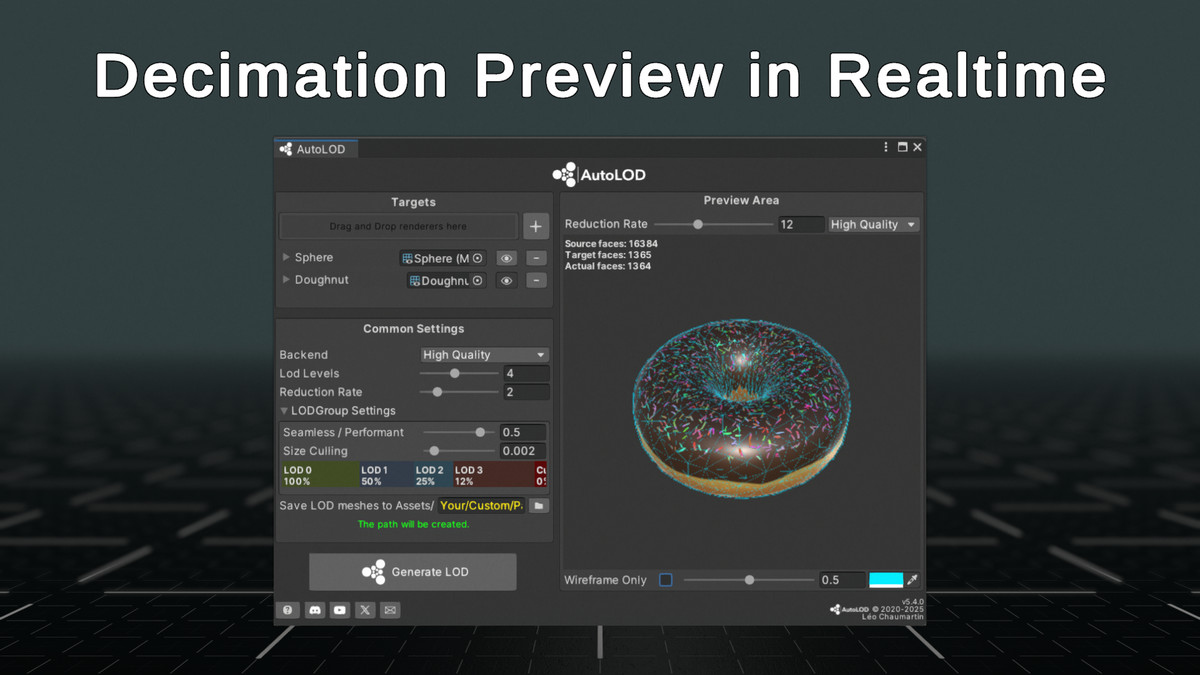Remove the Doughnut target with minus button
Screen dimensions: 1200x675
click(537, 281)
